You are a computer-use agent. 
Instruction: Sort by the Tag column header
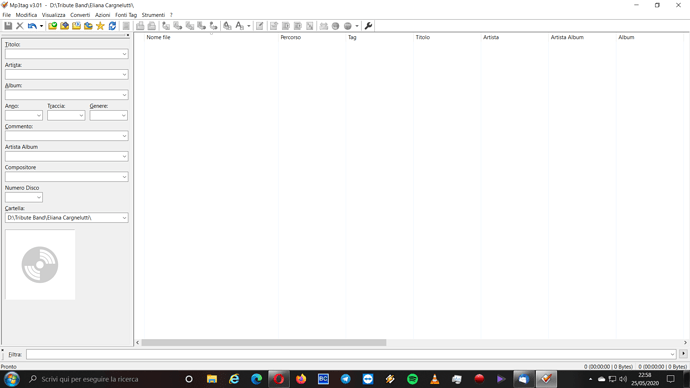tap(352, 37)
